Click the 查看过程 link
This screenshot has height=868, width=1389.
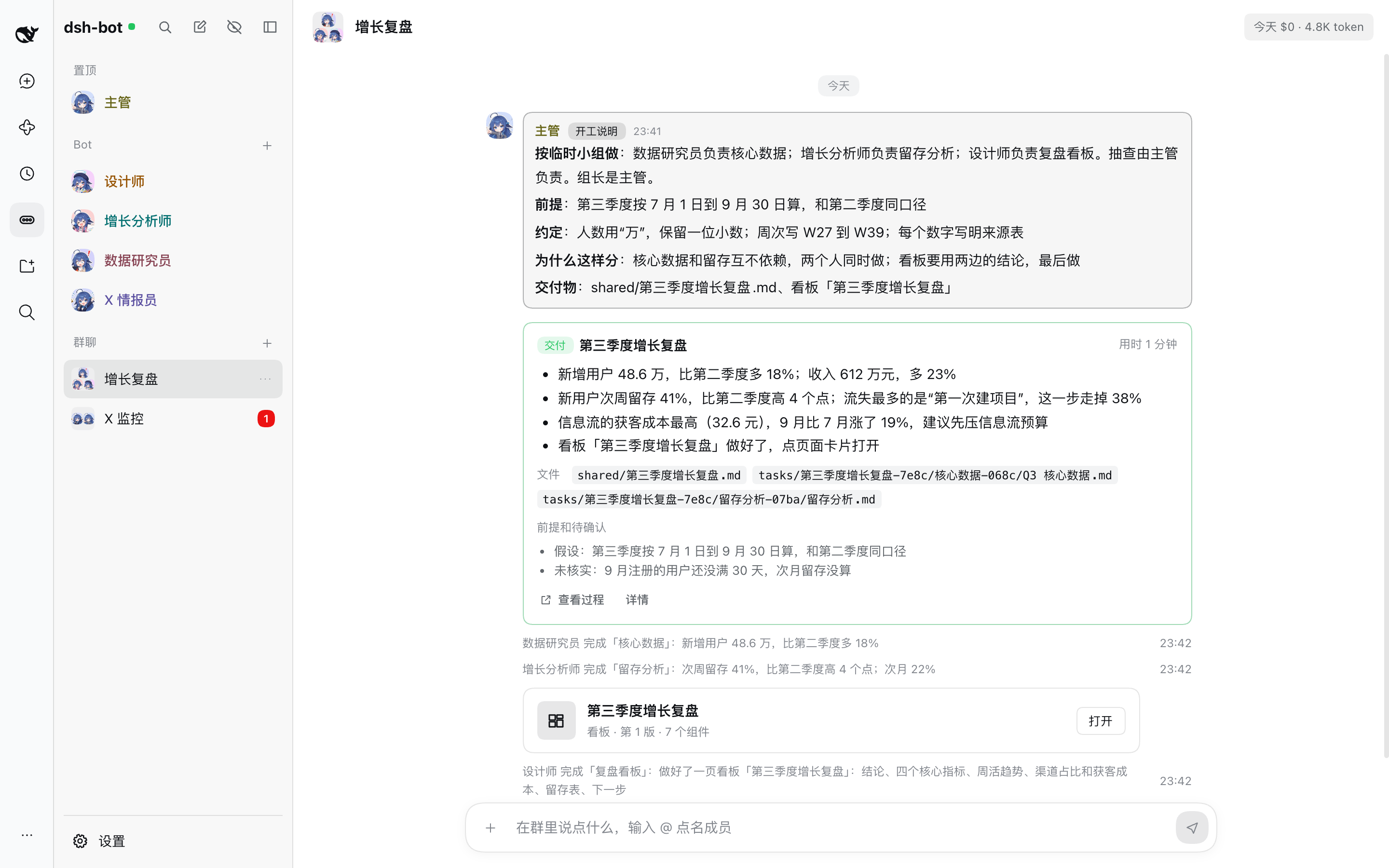572,599
